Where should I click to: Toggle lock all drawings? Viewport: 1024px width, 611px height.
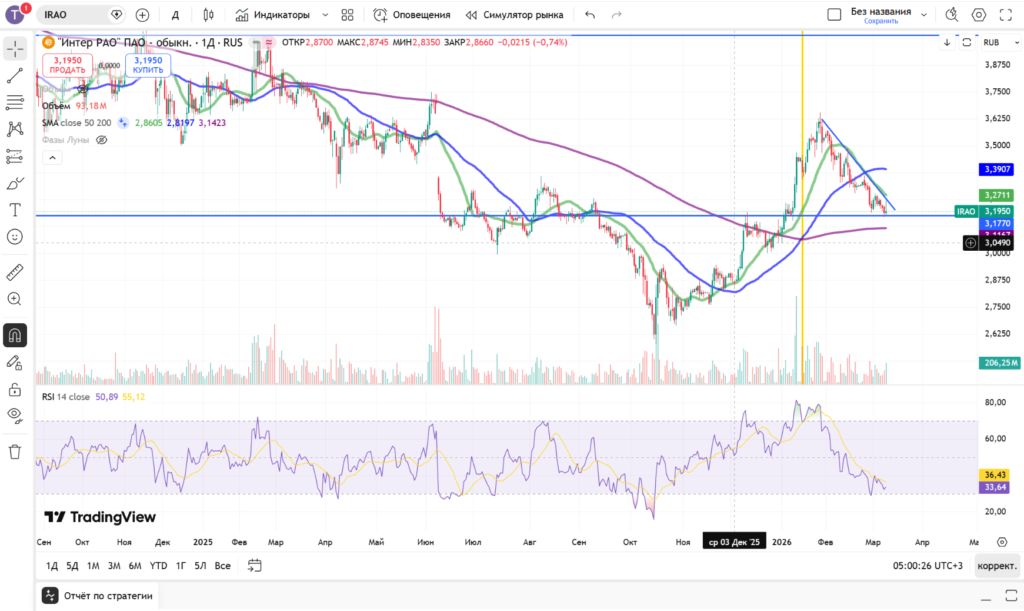click(x=15, y=390)
